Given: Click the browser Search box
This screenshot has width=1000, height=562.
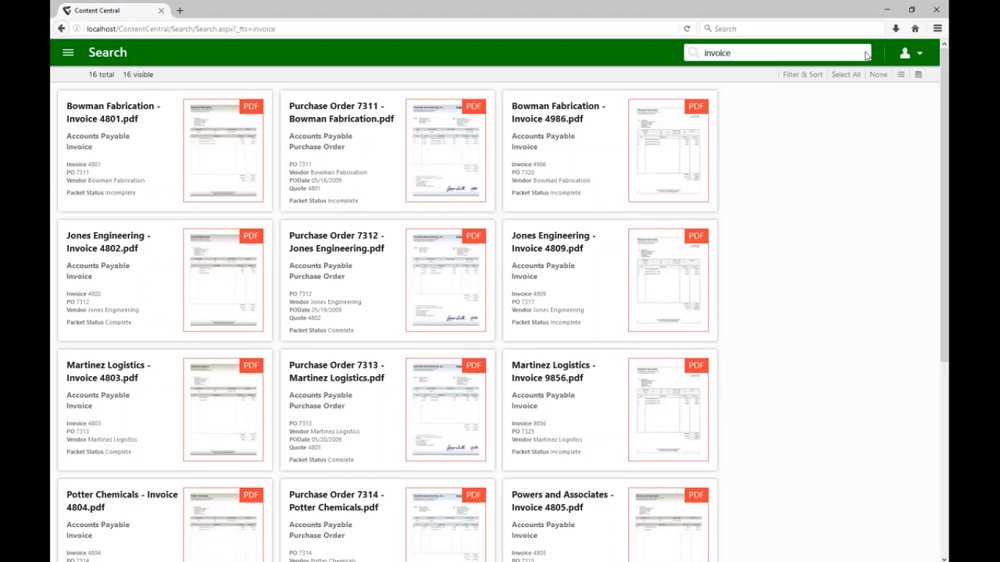Looking at the screenshot, I should coord(793,29).
